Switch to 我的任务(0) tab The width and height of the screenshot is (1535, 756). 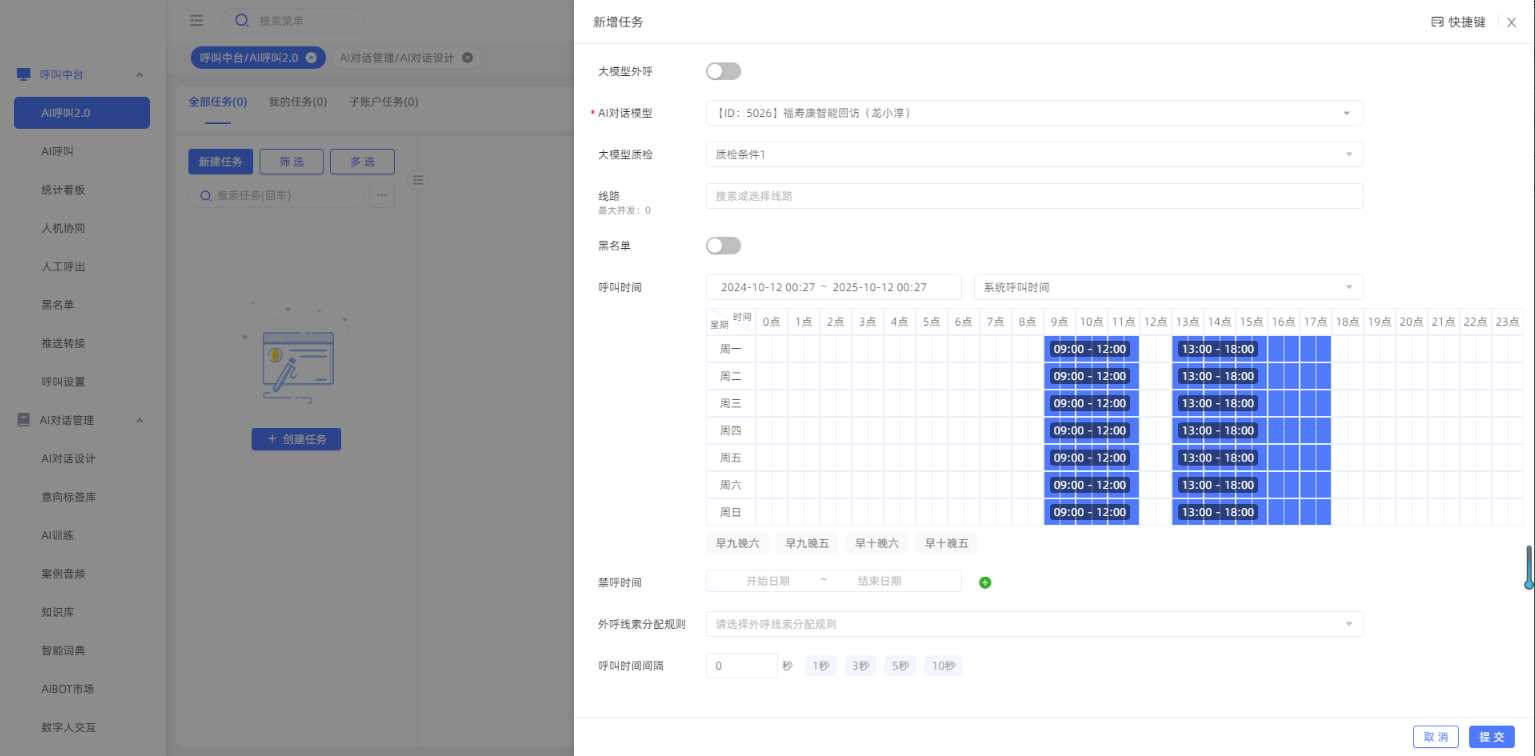coord(298,102)
